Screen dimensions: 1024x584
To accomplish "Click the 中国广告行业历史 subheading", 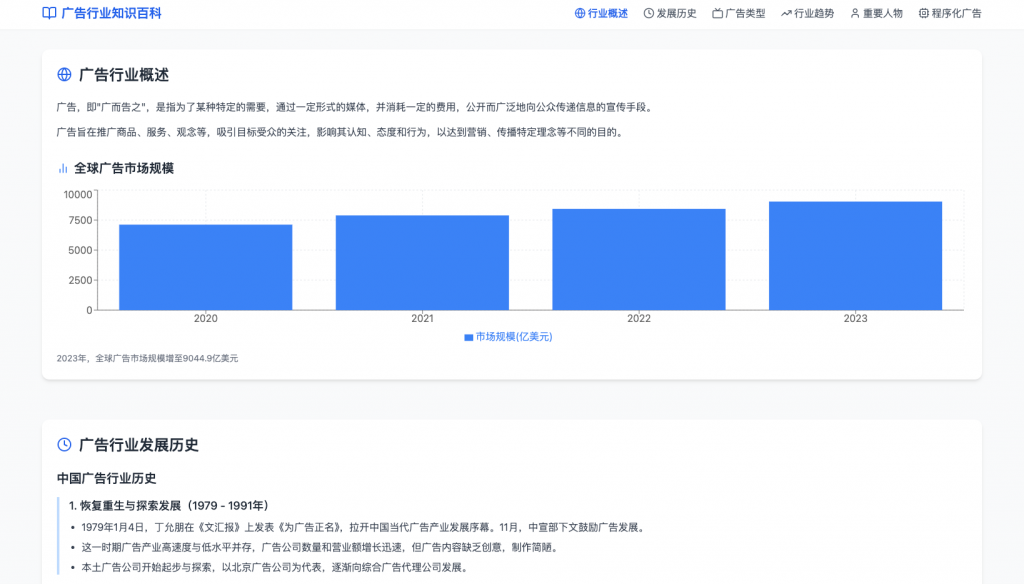I will [x=106, y=478].
